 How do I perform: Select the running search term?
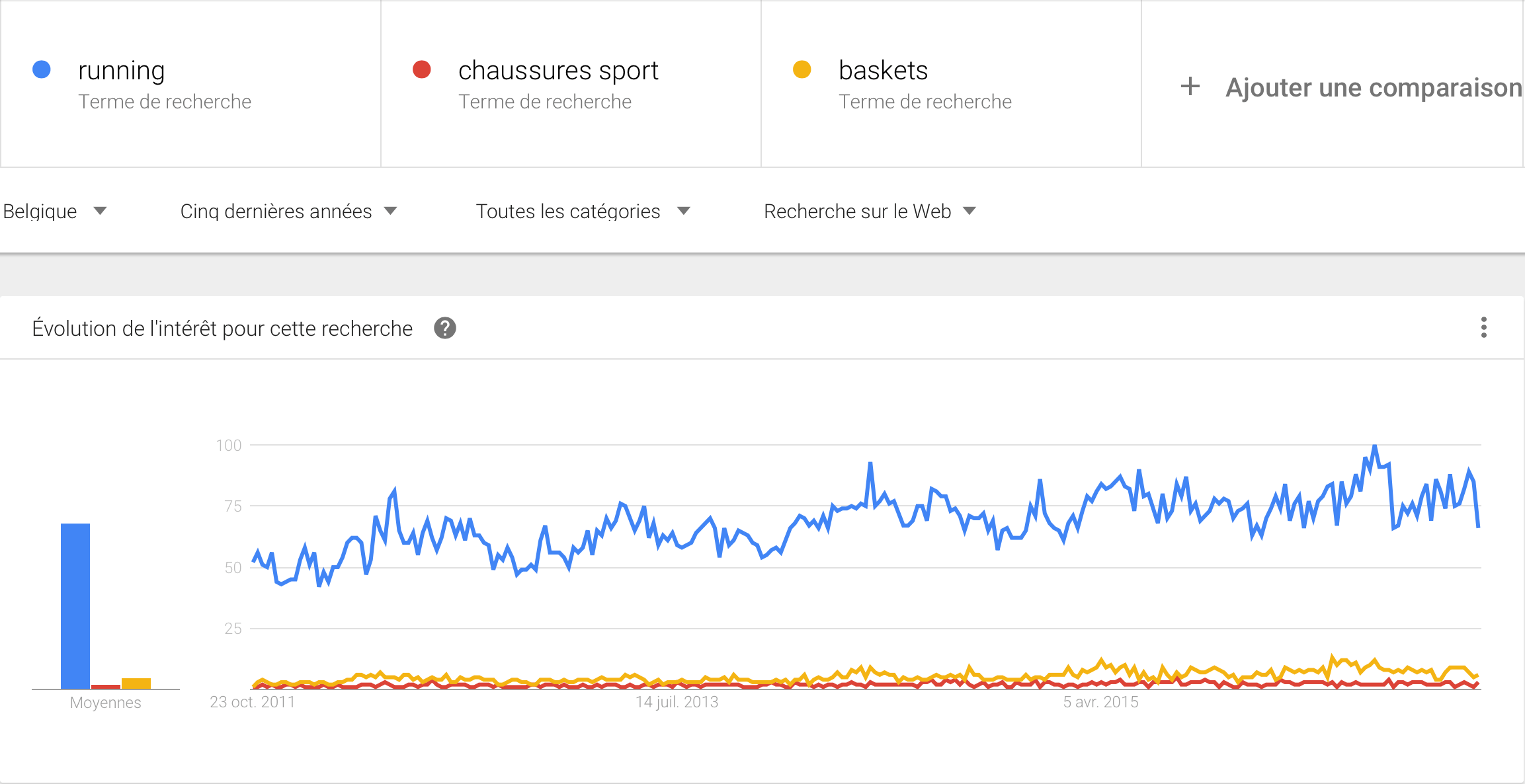tap(122, 70)
